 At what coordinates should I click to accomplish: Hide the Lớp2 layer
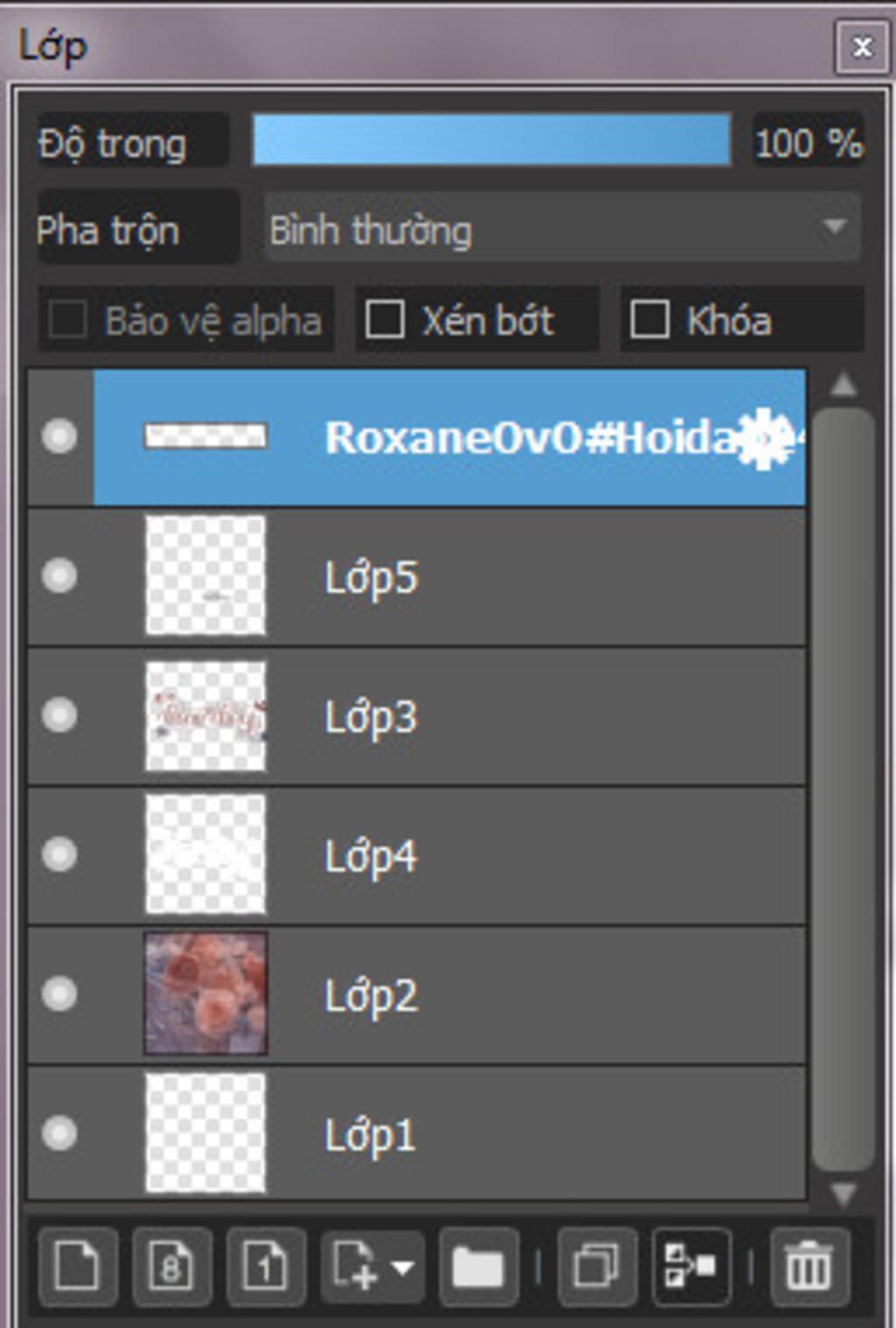point(59,994)
